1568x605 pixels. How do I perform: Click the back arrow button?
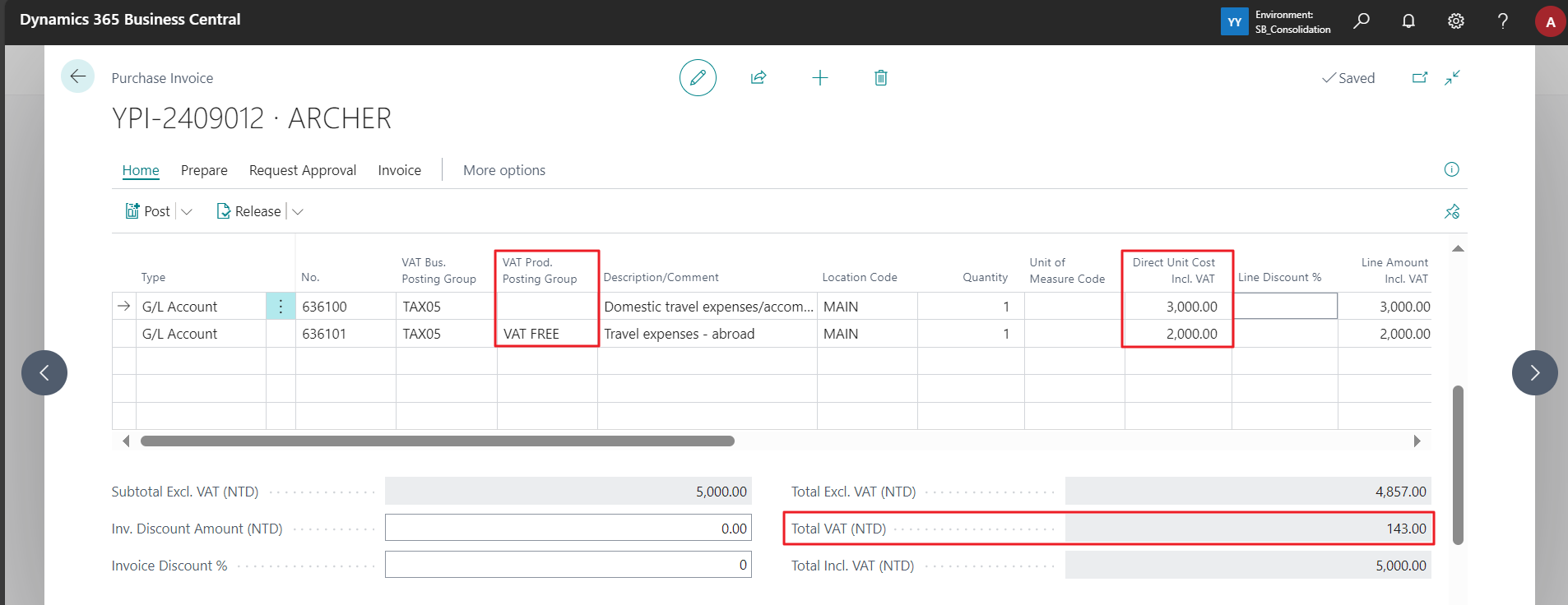point(77,76)
